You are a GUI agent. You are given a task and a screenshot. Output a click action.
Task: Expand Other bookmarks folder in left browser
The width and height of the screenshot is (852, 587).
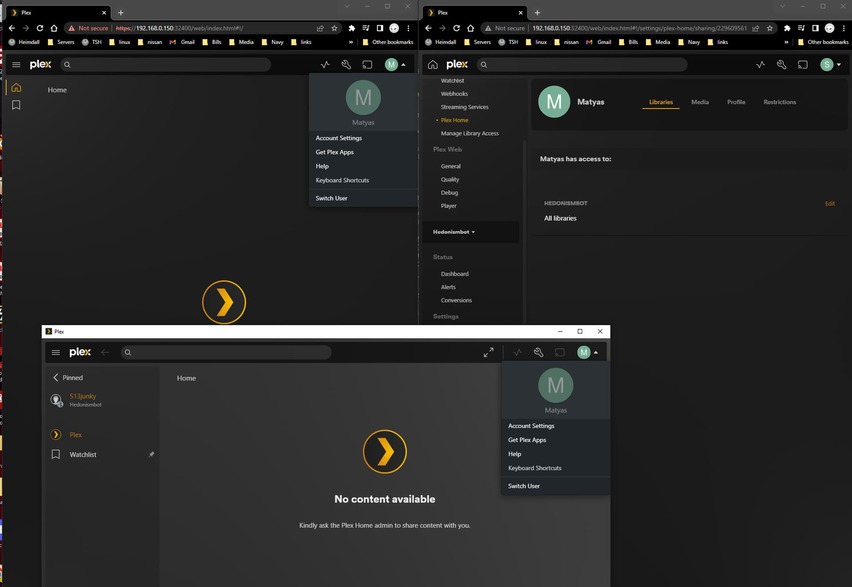387,42
